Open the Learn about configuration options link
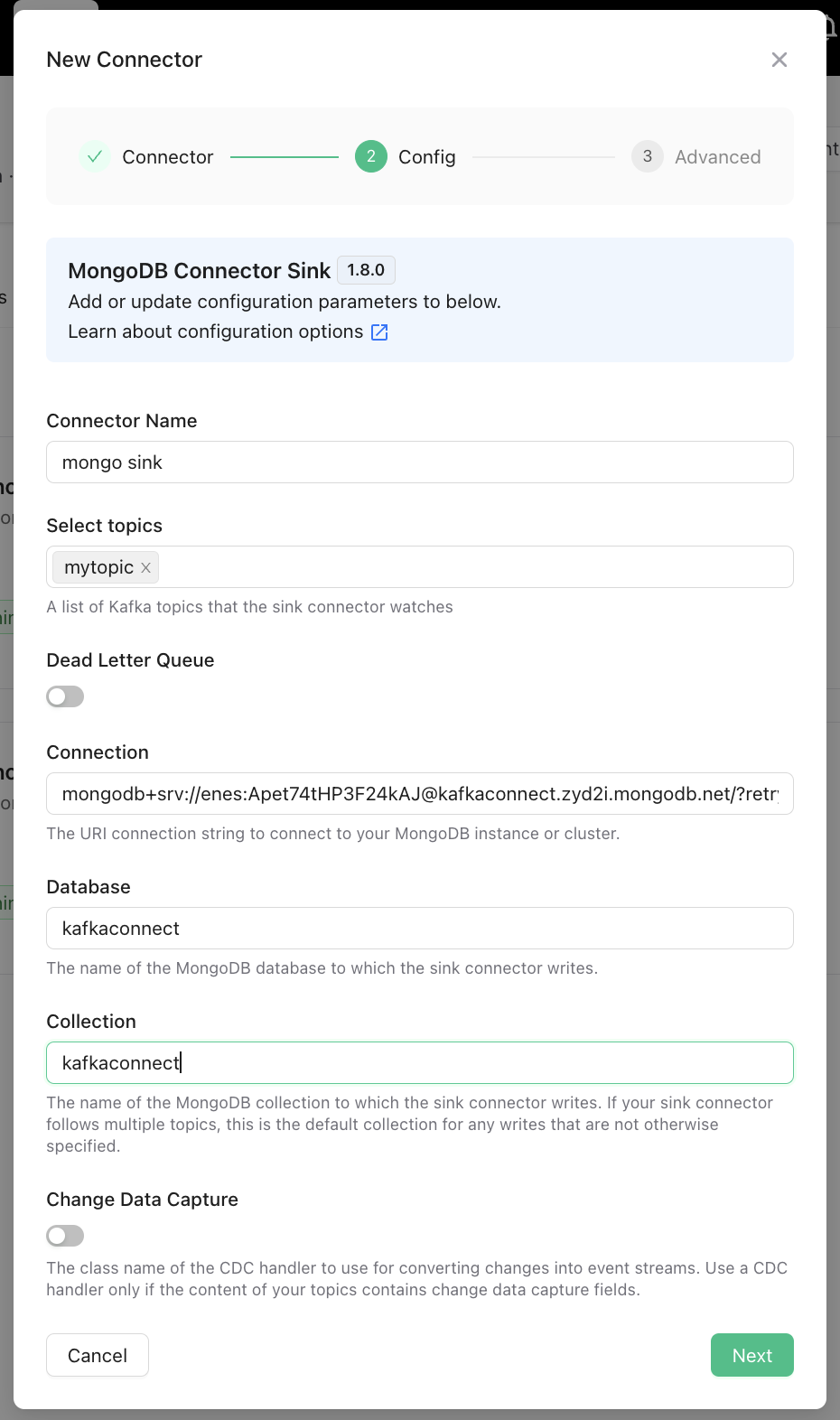Image resolution: width=840 pixels, height=1420 pixels. (x=215, y=332)
